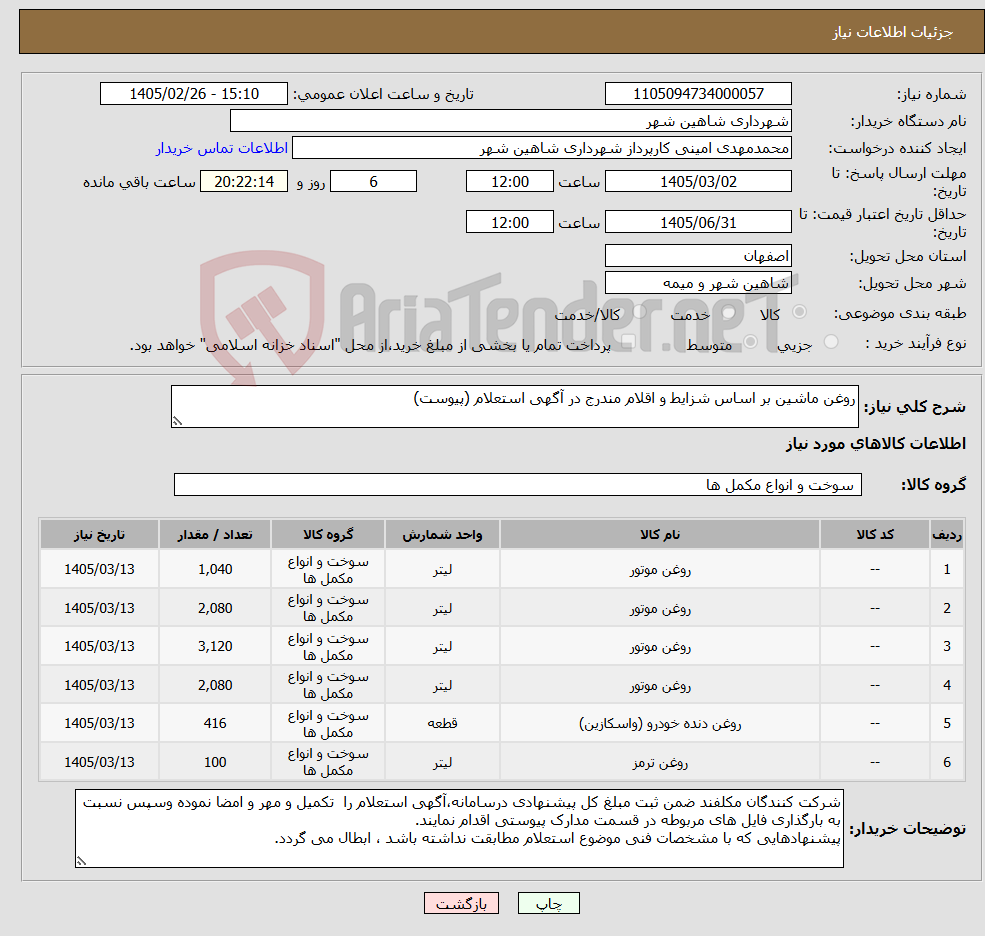
Task: Select the خدمت radio button
Action: [x=729, y=312]
